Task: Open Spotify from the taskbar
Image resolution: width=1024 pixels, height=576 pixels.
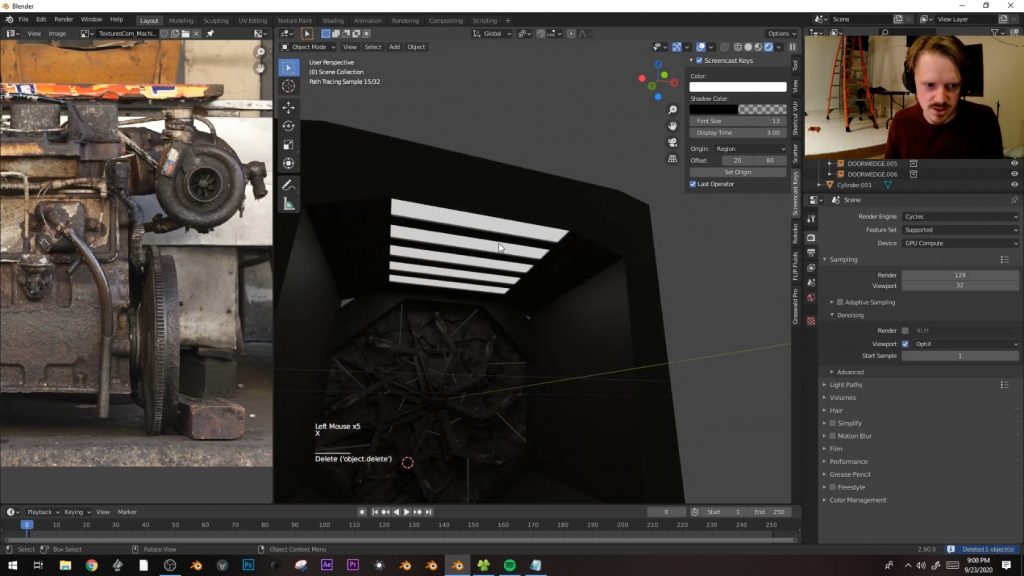Action: pos(509,566)
